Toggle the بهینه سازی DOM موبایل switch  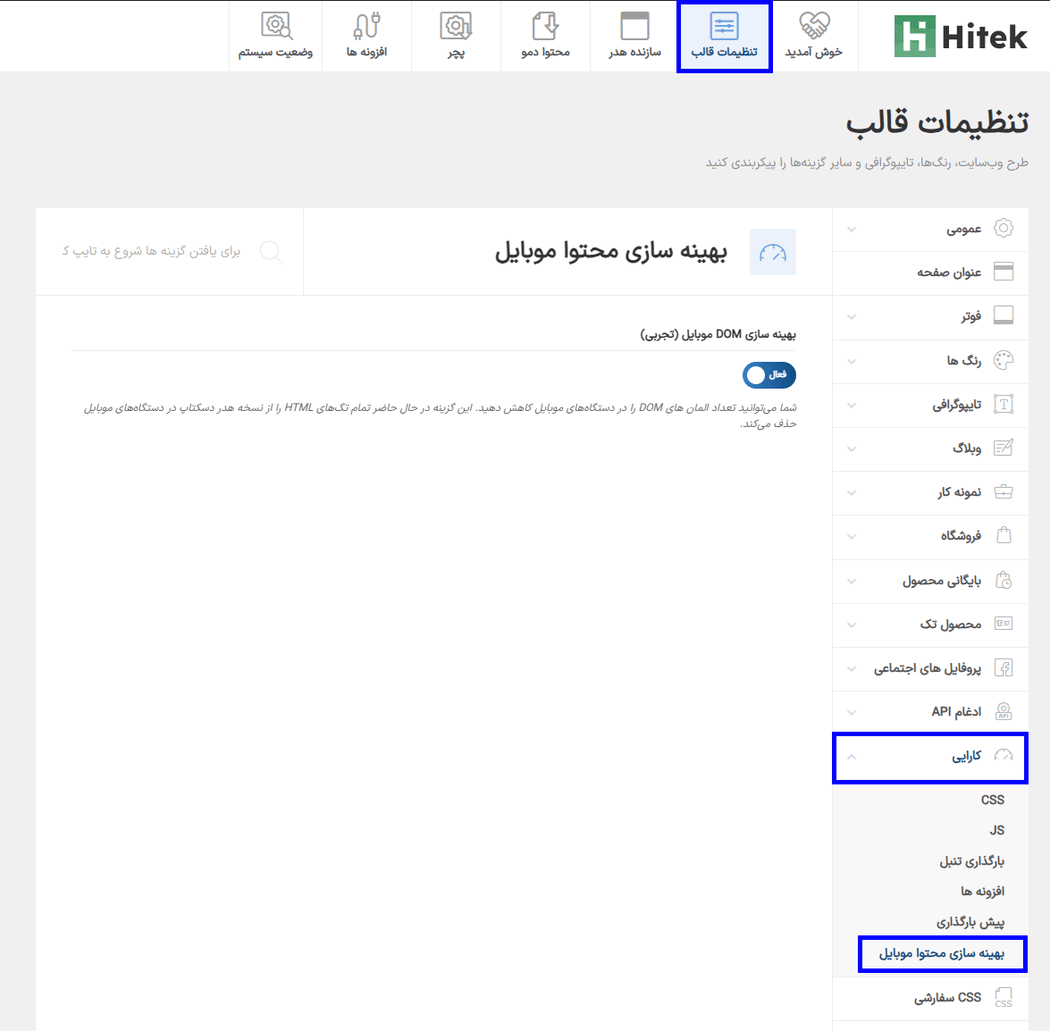tap(769, 375)
